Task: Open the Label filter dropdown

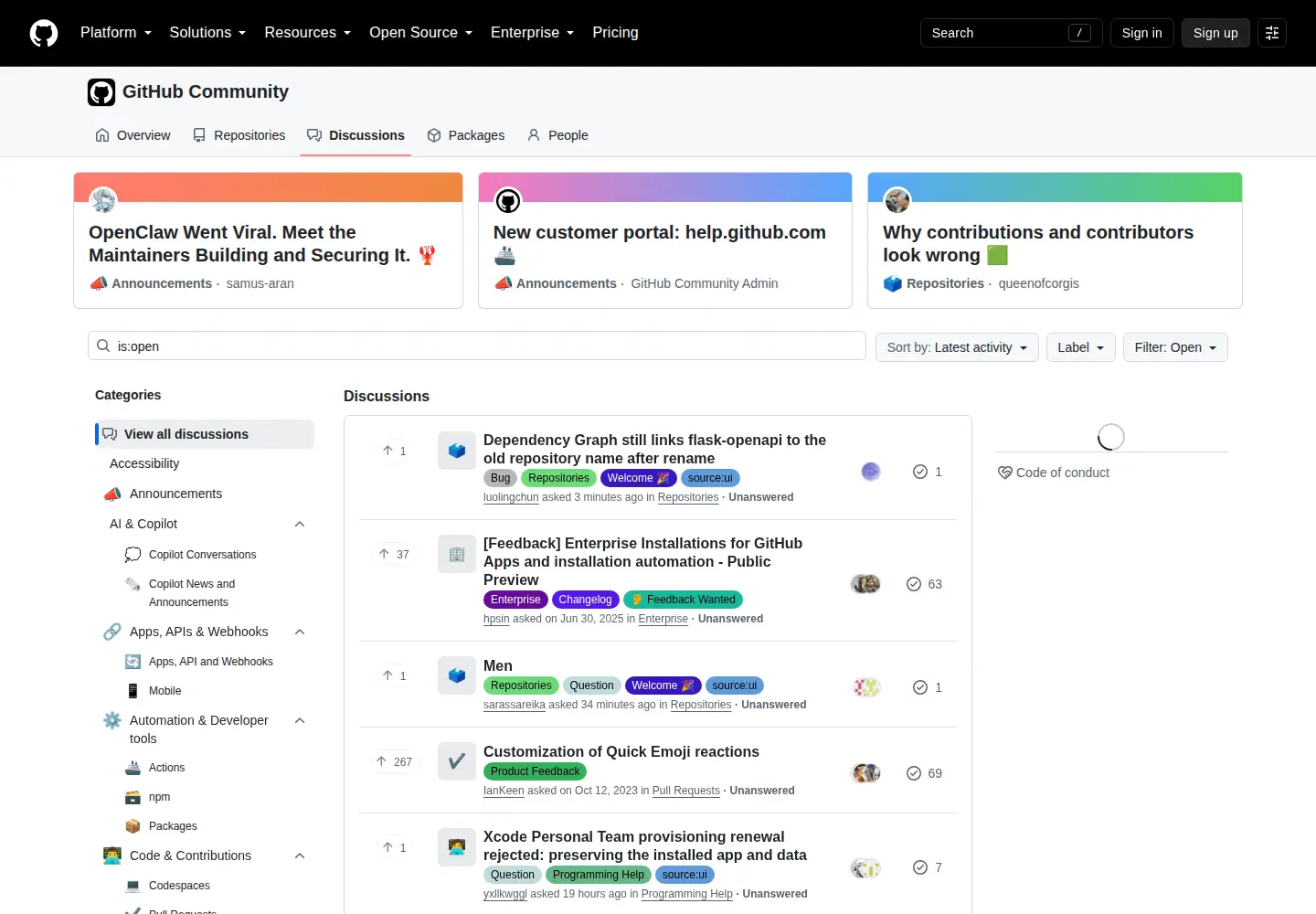Action: tap(1080, 347)
